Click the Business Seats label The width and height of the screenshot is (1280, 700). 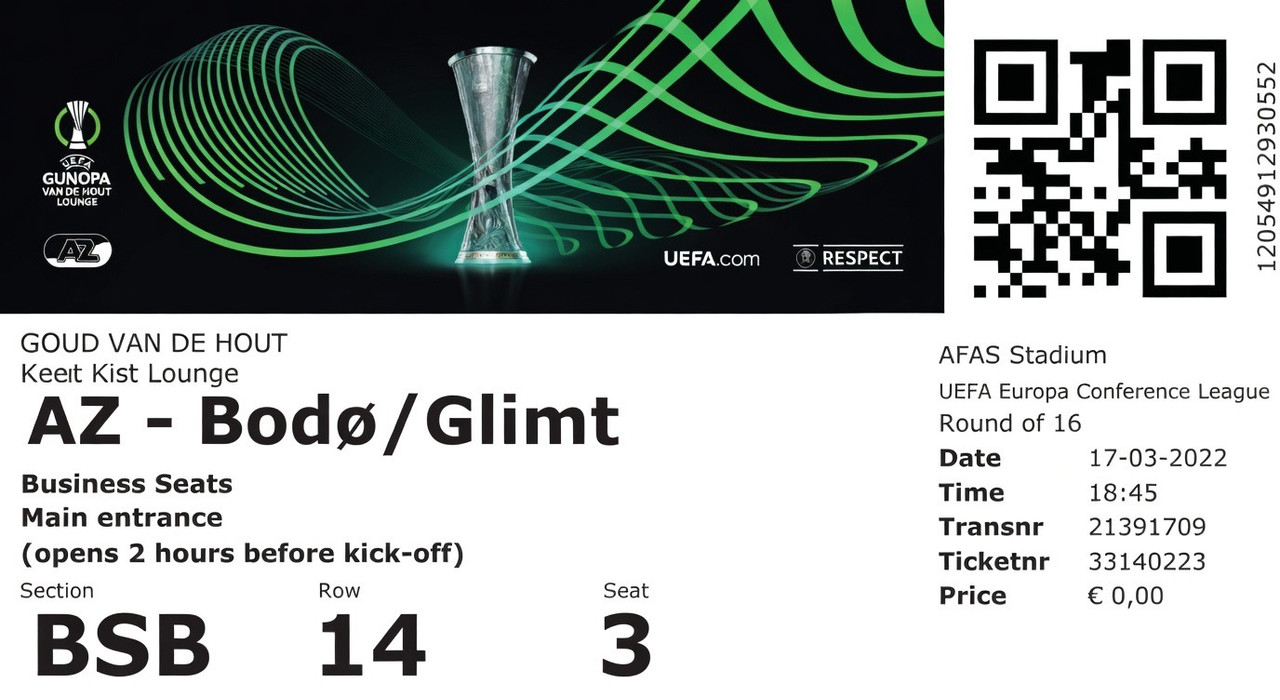(x=127, y=484)
